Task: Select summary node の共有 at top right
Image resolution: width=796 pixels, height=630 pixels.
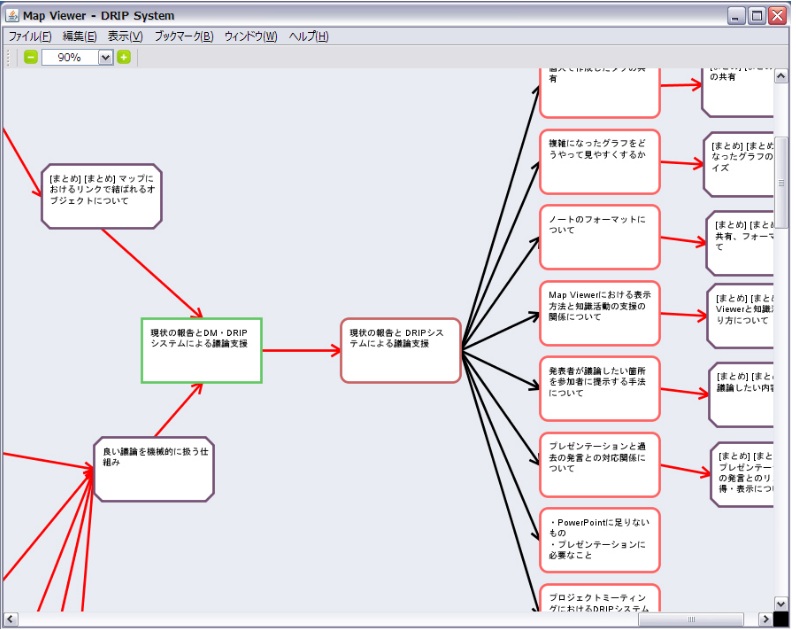Action: point(737,92)
